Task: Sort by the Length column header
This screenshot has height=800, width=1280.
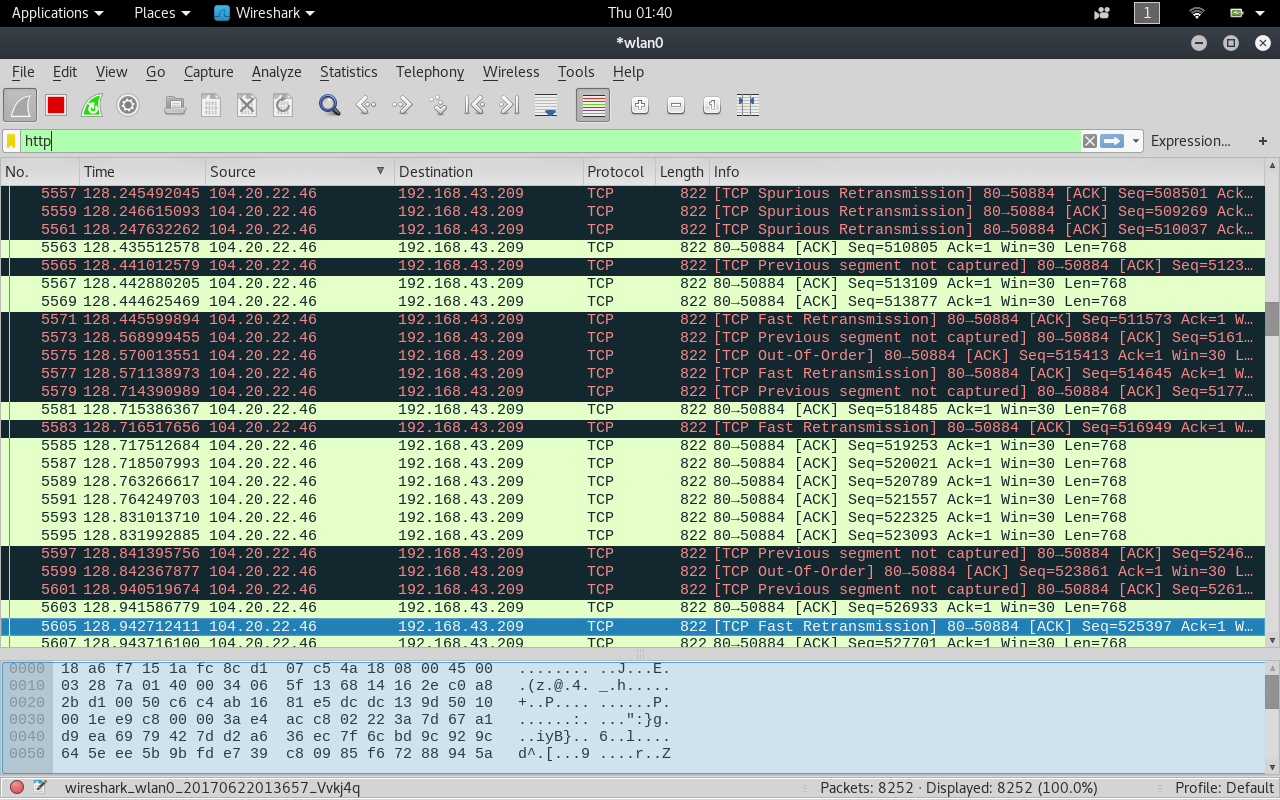Action: point(682,172)
